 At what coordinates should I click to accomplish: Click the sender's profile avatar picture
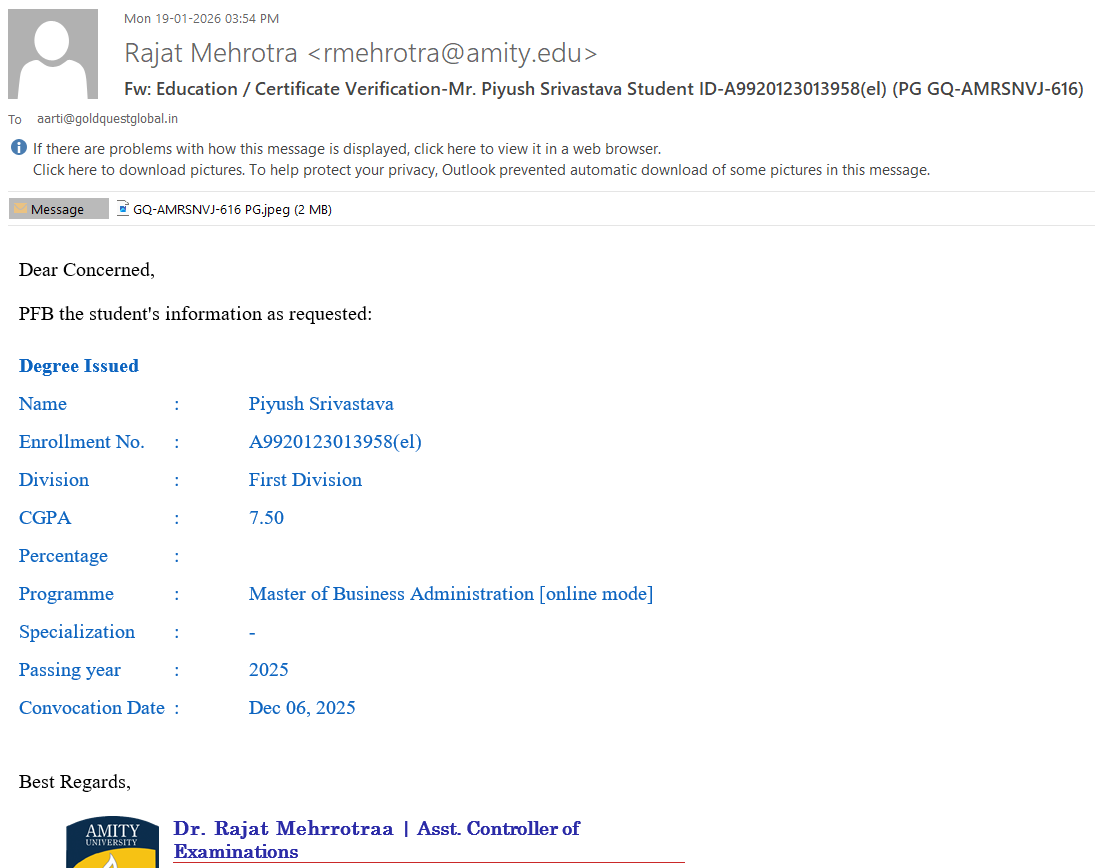click(53, 54)
